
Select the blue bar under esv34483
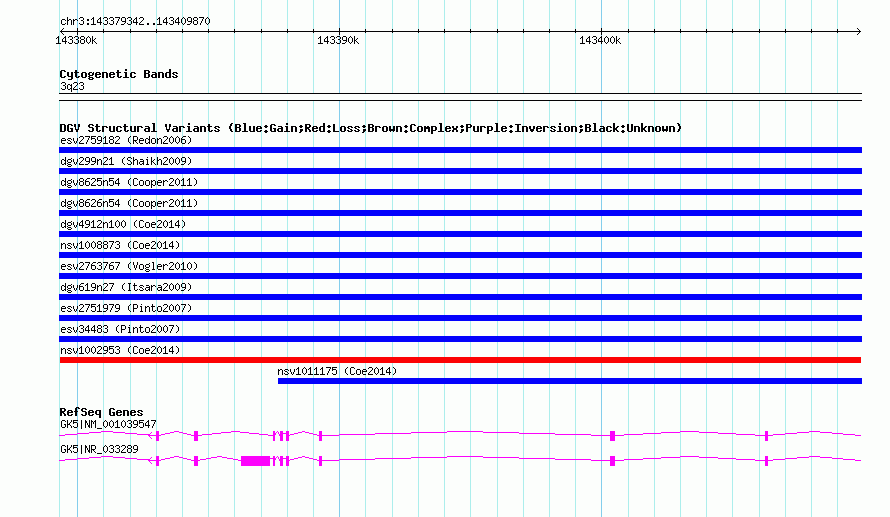[x=460, y=339]
